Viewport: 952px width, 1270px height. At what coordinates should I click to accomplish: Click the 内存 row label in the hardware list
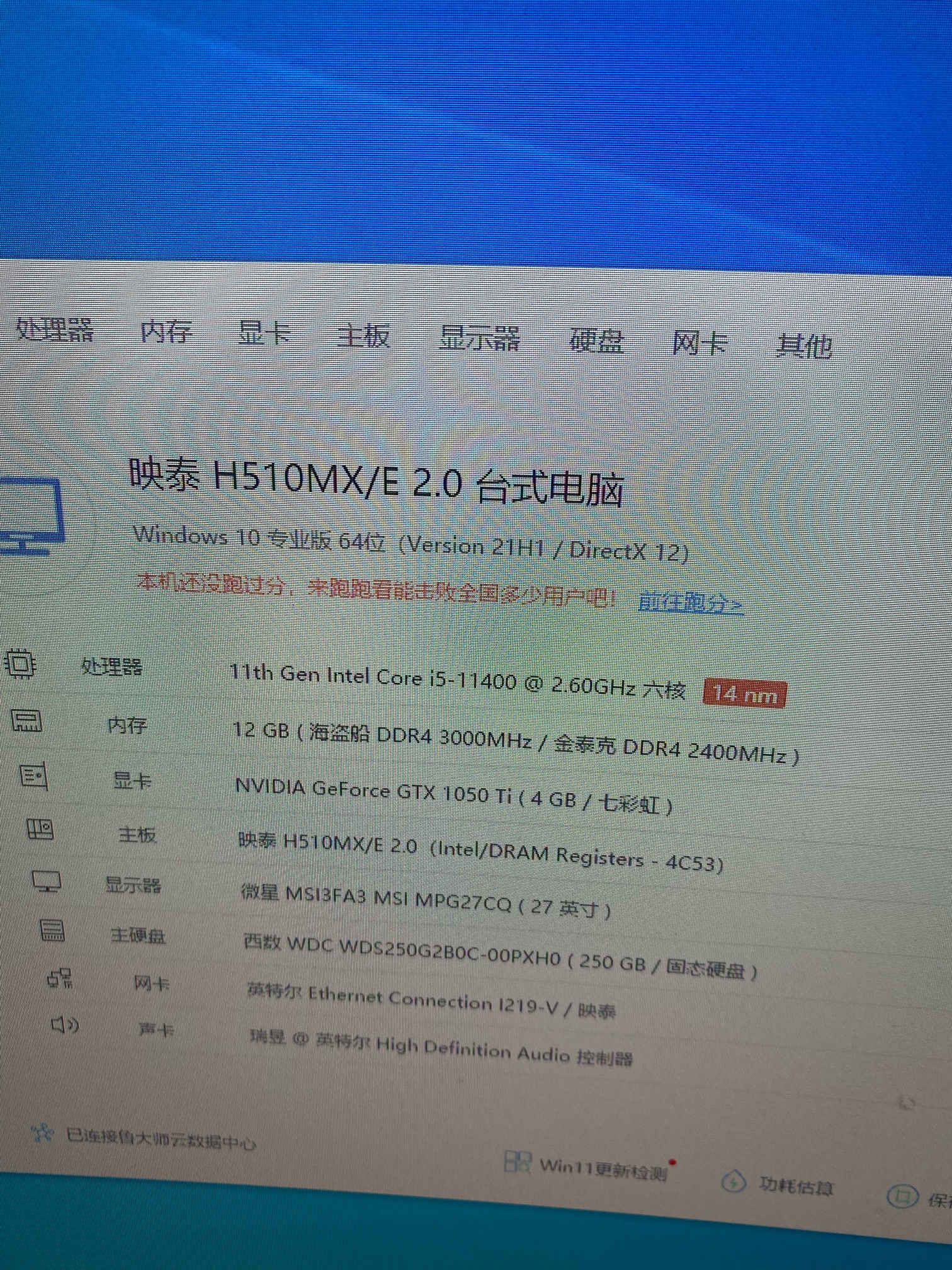[x=127, y=726]
